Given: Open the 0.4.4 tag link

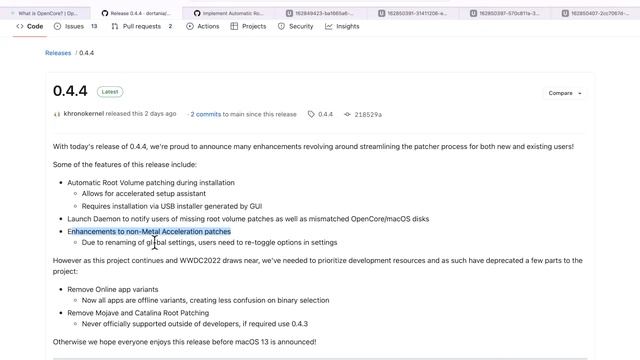Looking at the screenshot, I should (325, 114).
